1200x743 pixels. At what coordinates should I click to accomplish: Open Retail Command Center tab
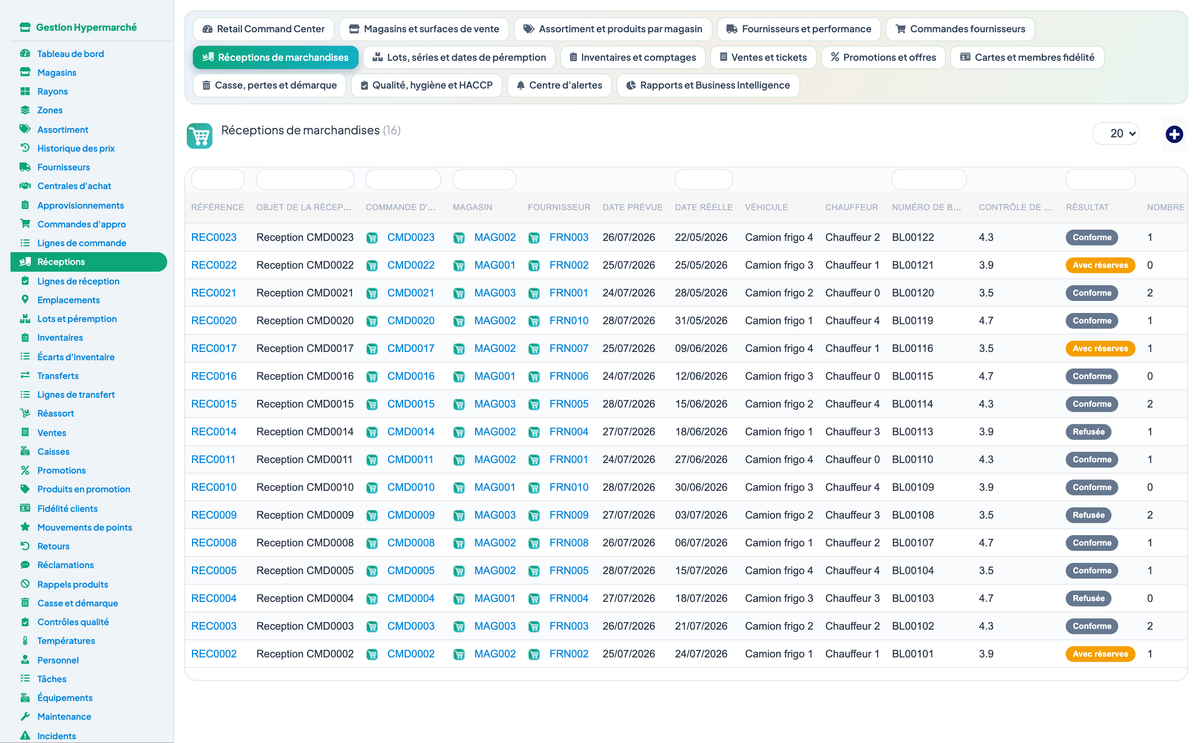(x=262, y=29)
